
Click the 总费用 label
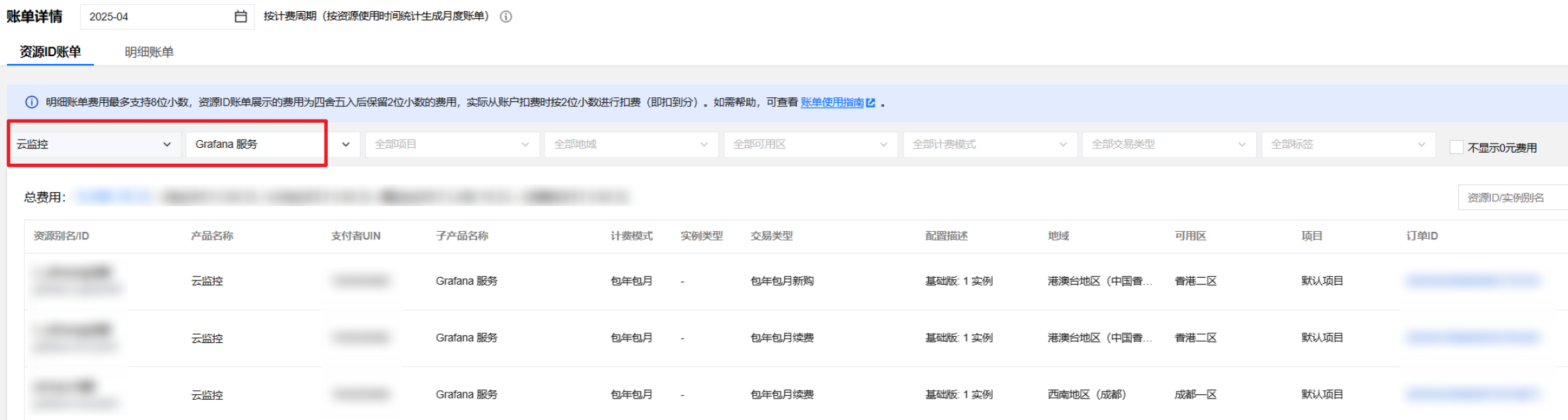tap(44, 197)
